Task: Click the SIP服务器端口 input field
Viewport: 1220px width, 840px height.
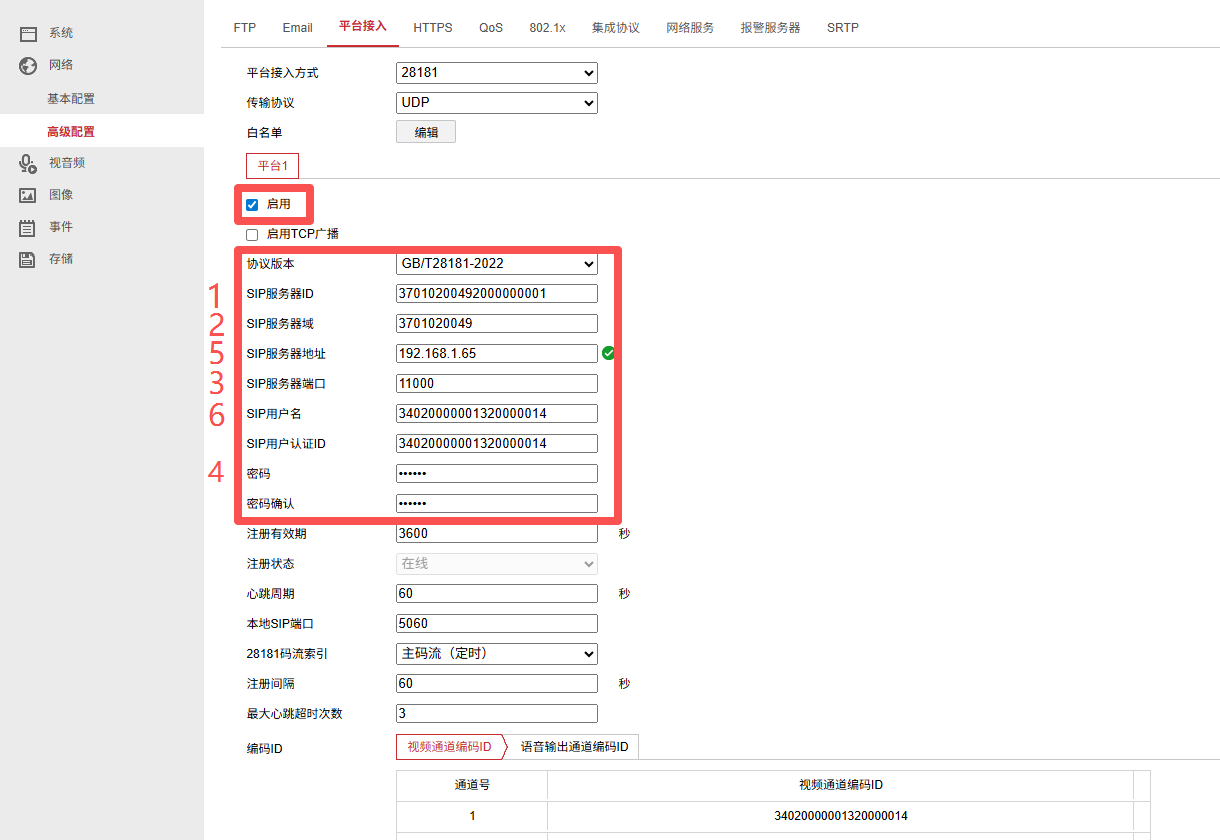Action: tap(497, 384)
